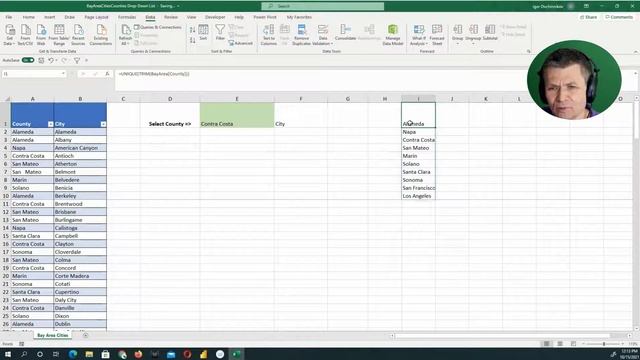Switch to Formulas ribbon tab
This screenshot has height=360, width=640.
tap(127, 17)
